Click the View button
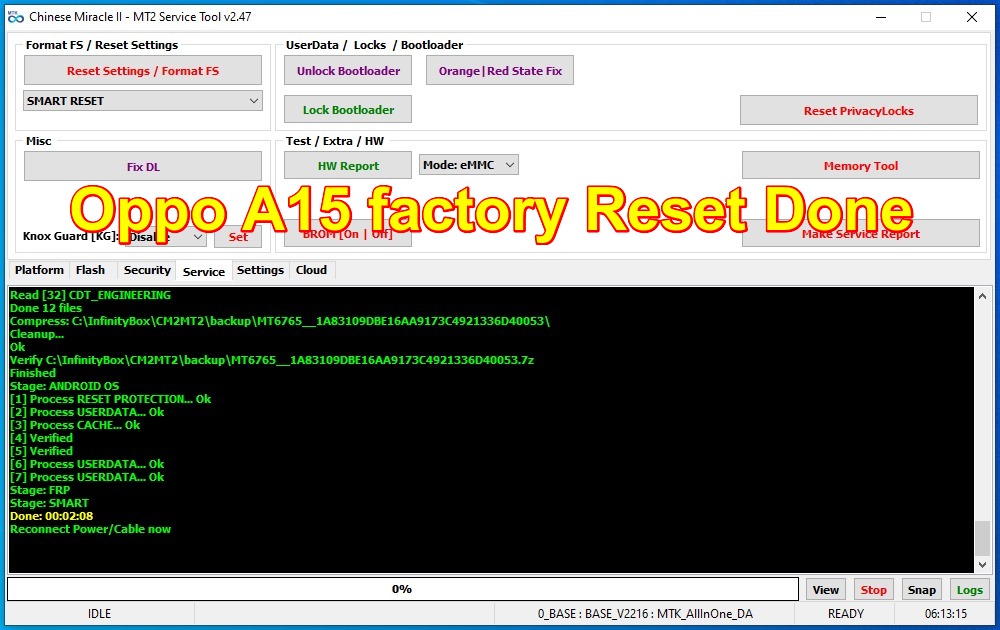The height and width of the screenshot is (630, 1000). 825,590
